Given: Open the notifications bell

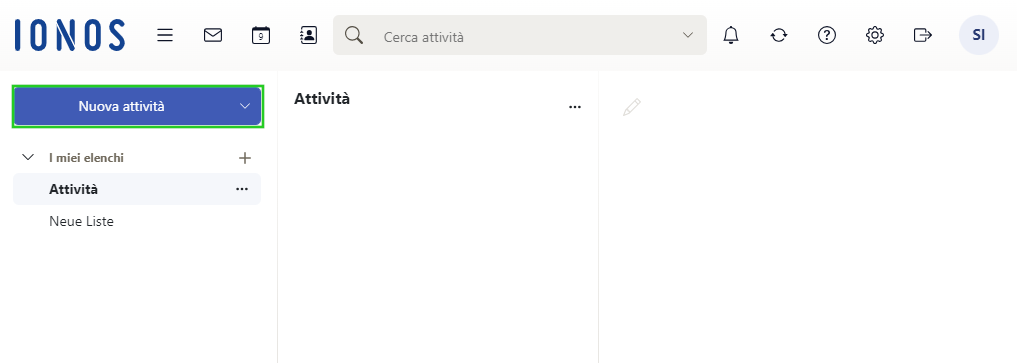Looking at the screenshot, I should (x=731, y=35).
